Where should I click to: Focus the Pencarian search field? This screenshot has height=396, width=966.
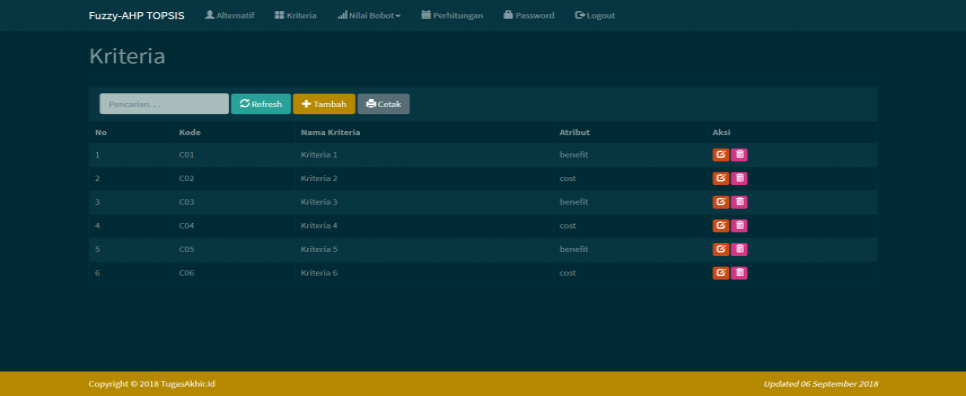[164, 104]
